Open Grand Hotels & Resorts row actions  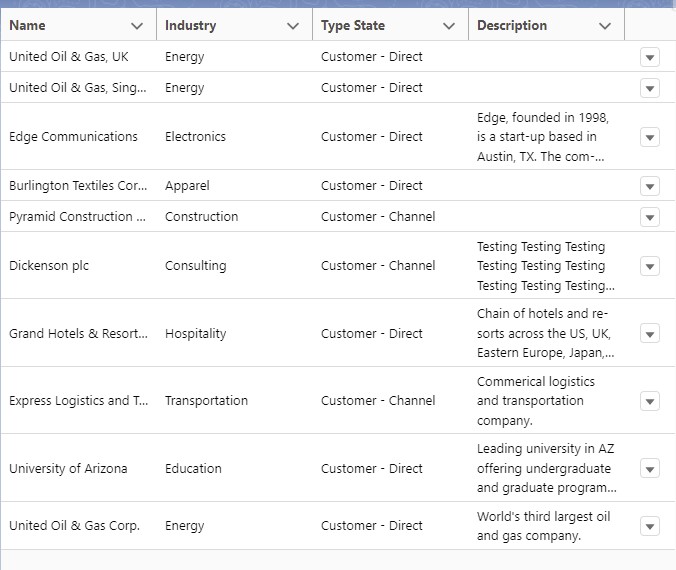point(650,334)
